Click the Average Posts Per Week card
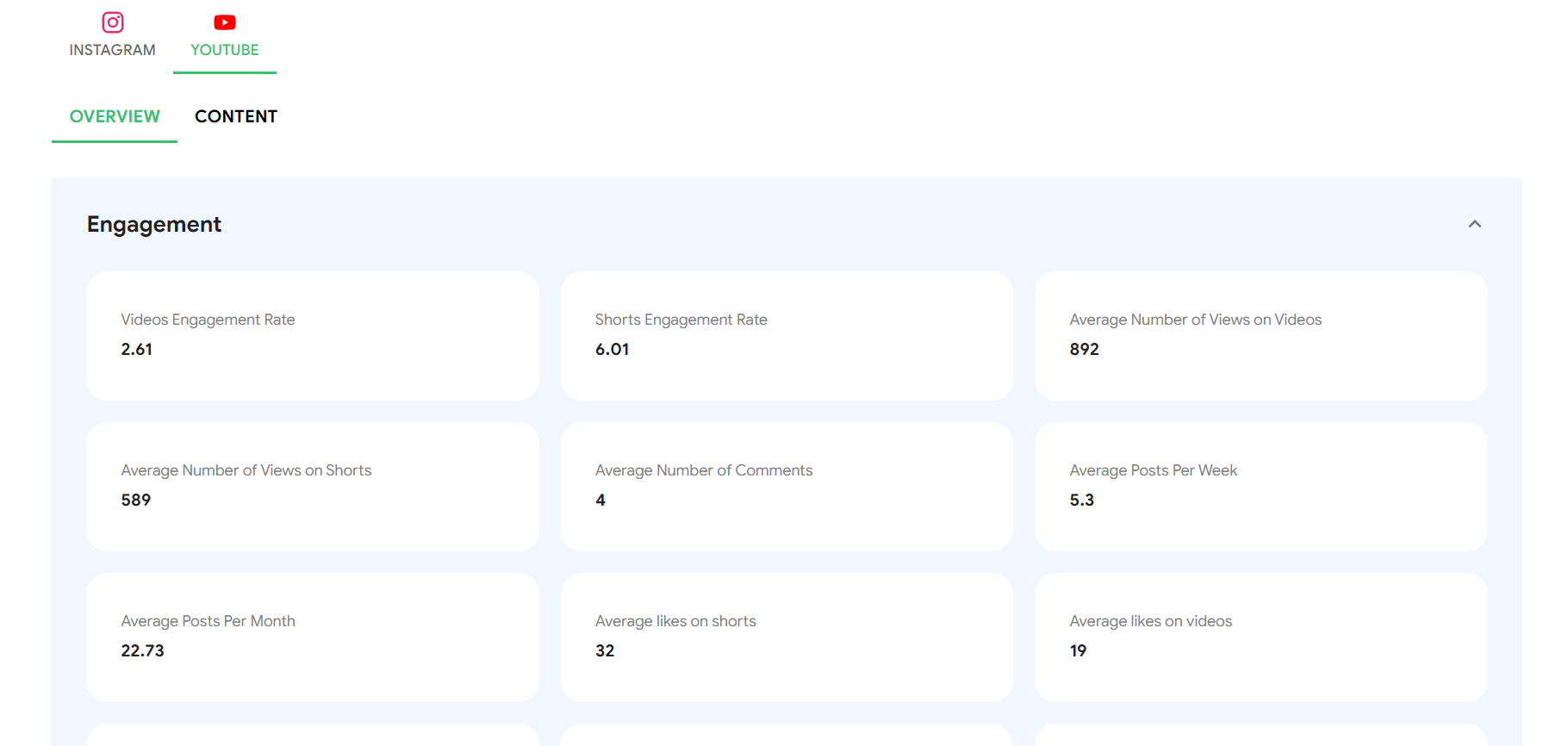 [x=1260, y=486]
